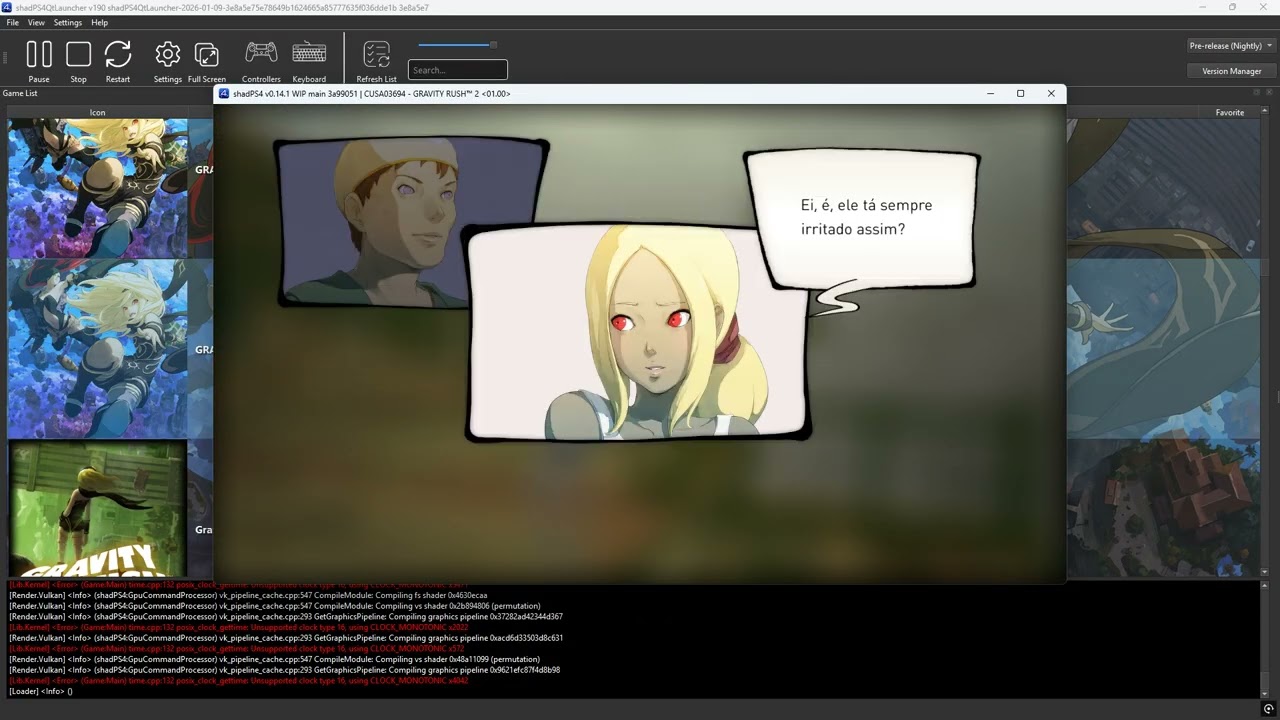Select the first Gravity Rush game thumbnail
This screenshot has height=720, width=1280.
coord(98,189)
